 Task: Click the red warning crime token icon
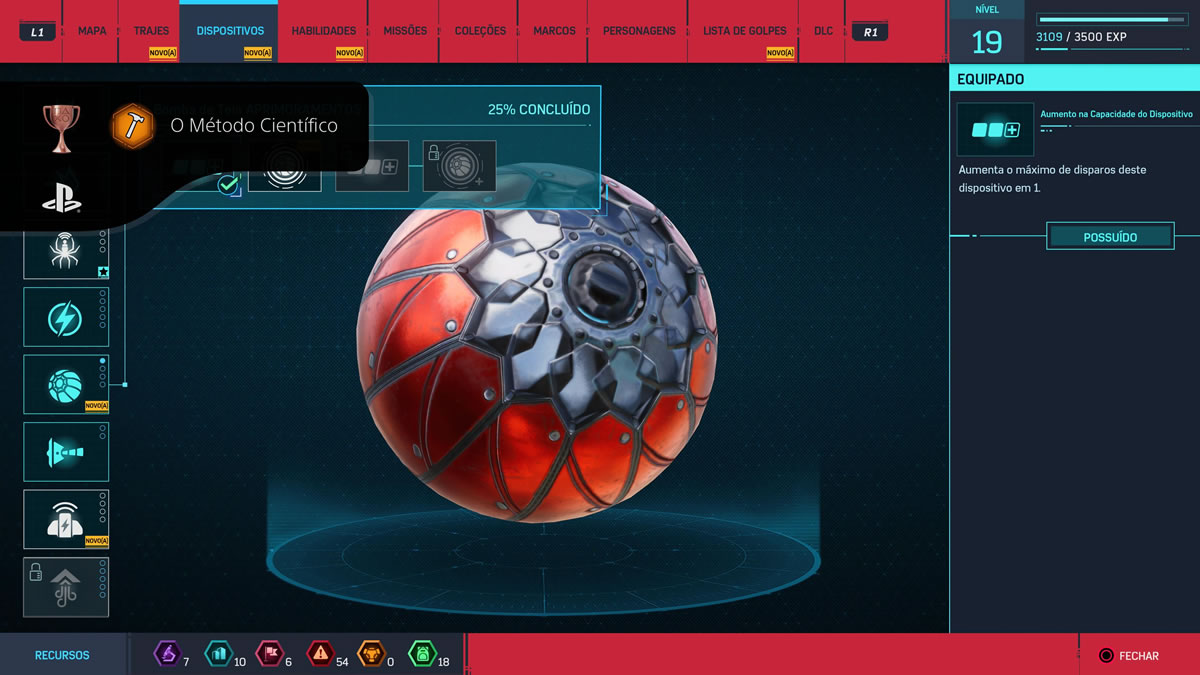tap(320, 654)
